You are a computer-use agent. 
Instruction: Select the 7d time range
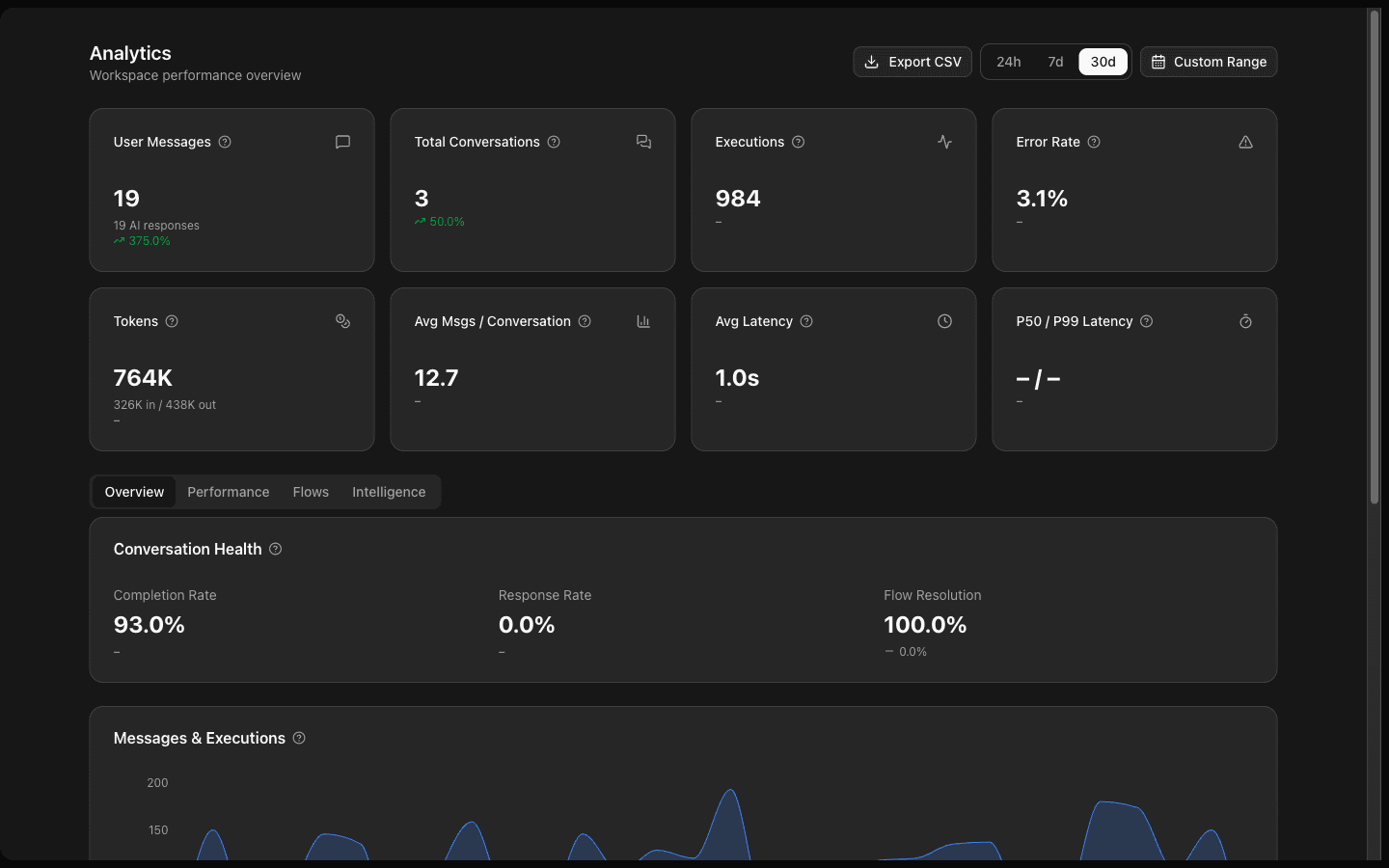1055,62
